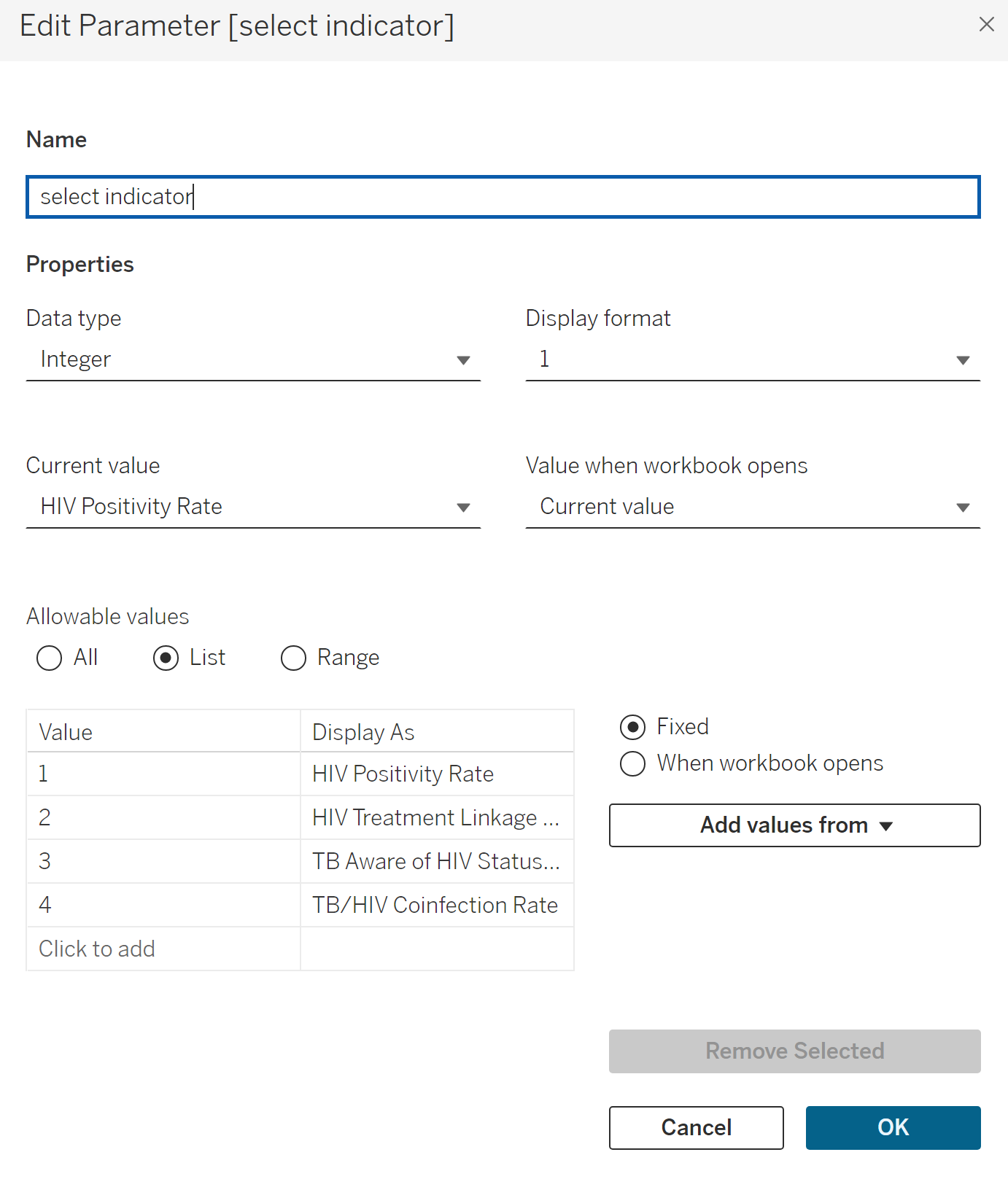Click the Cancel button
Viewport: 1008px width, 1179px height.
(x=697, y=1128)
